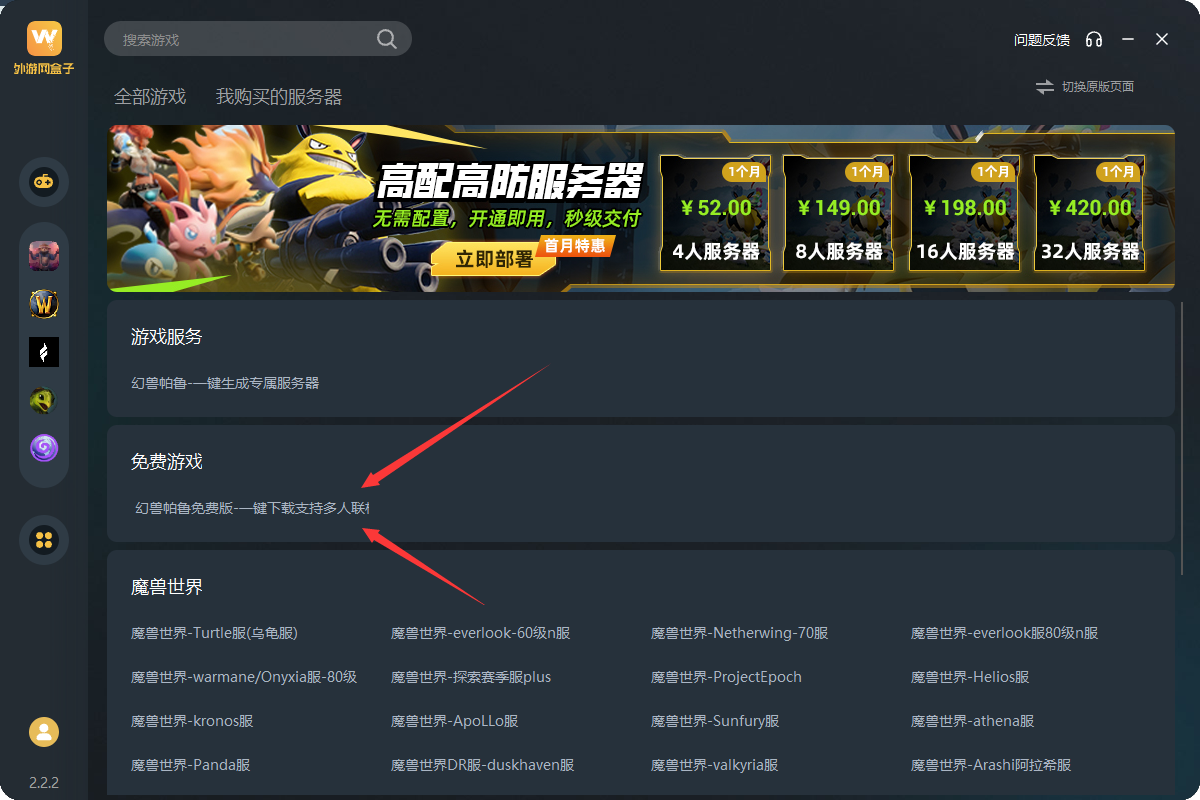Switch to the 我购买的服务器 tab

[x=279, y=97]
